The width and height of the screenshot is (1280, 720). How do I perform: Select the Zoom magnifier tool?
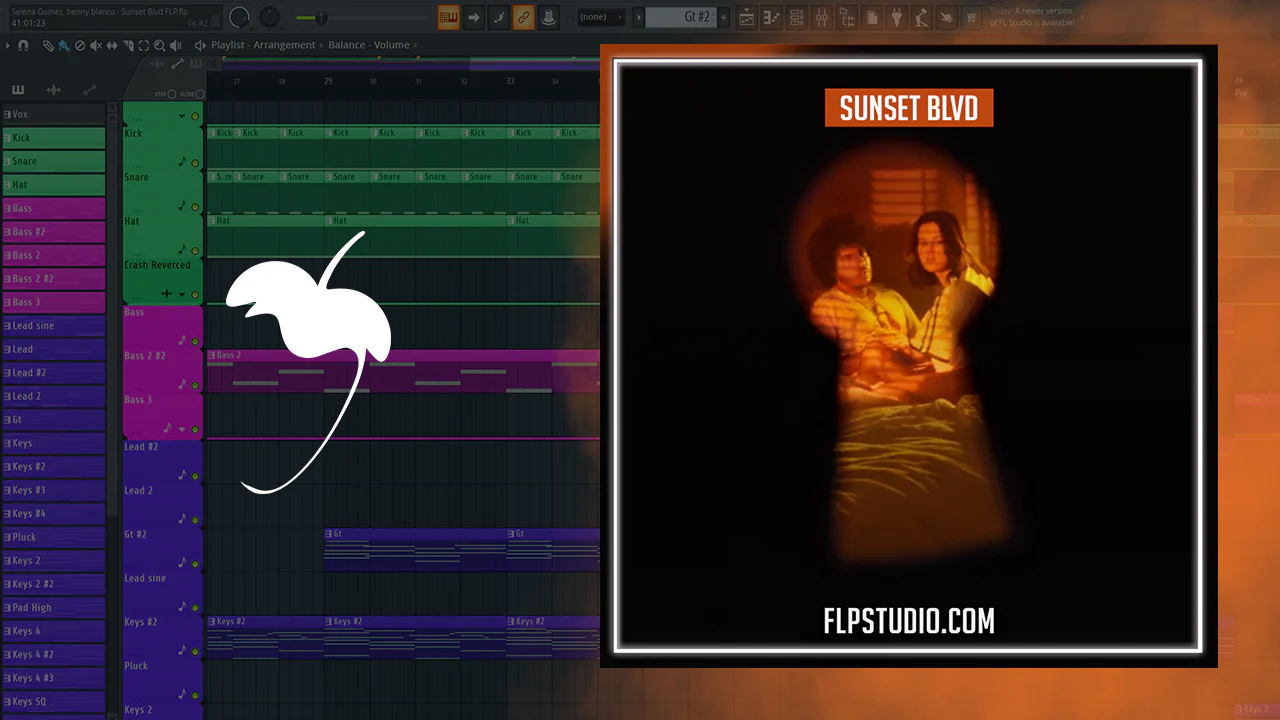160,46
